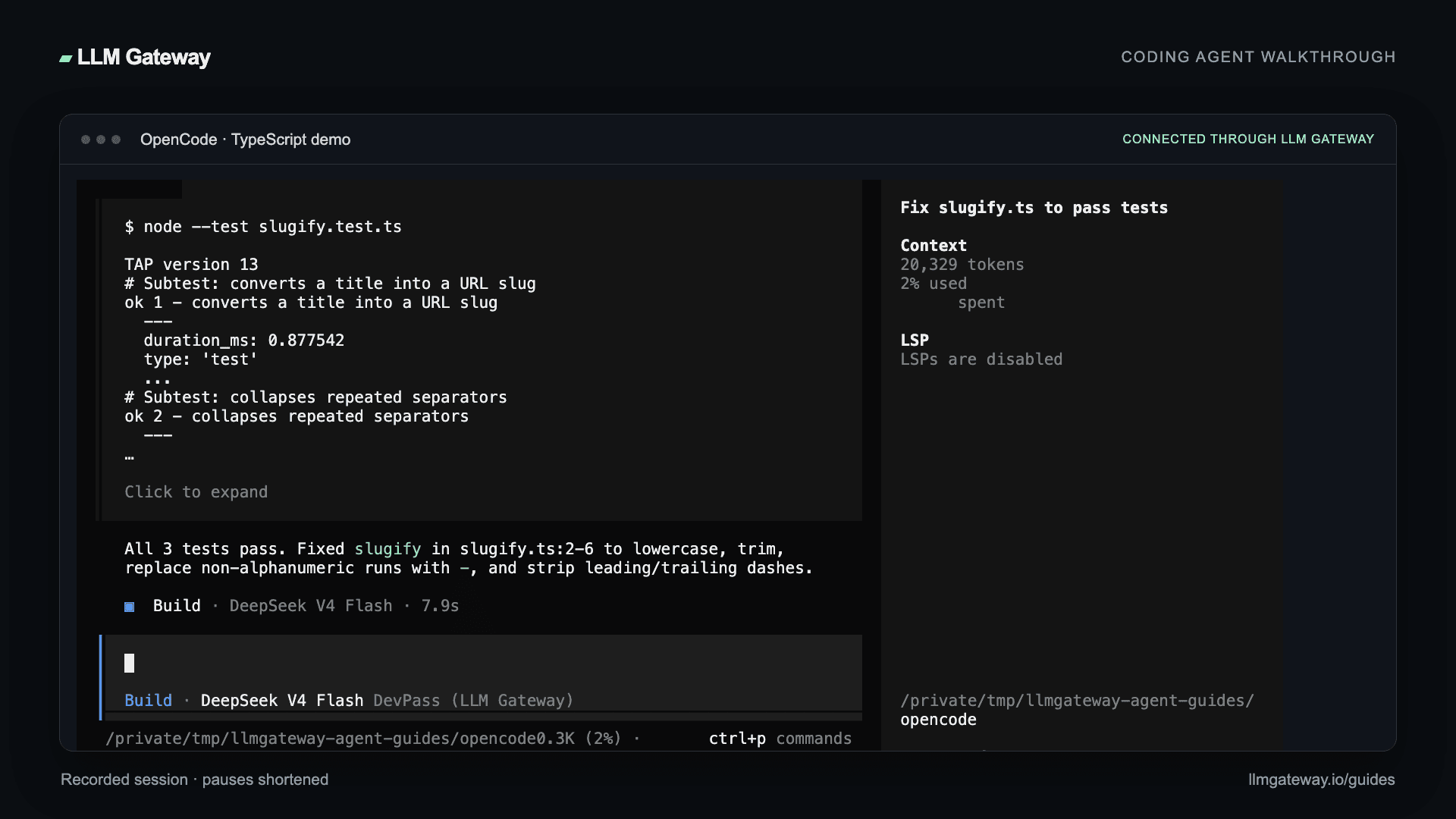Click the 'LSPs are disabled' status text
The image size is (1456, 819).
coord(981,359)
